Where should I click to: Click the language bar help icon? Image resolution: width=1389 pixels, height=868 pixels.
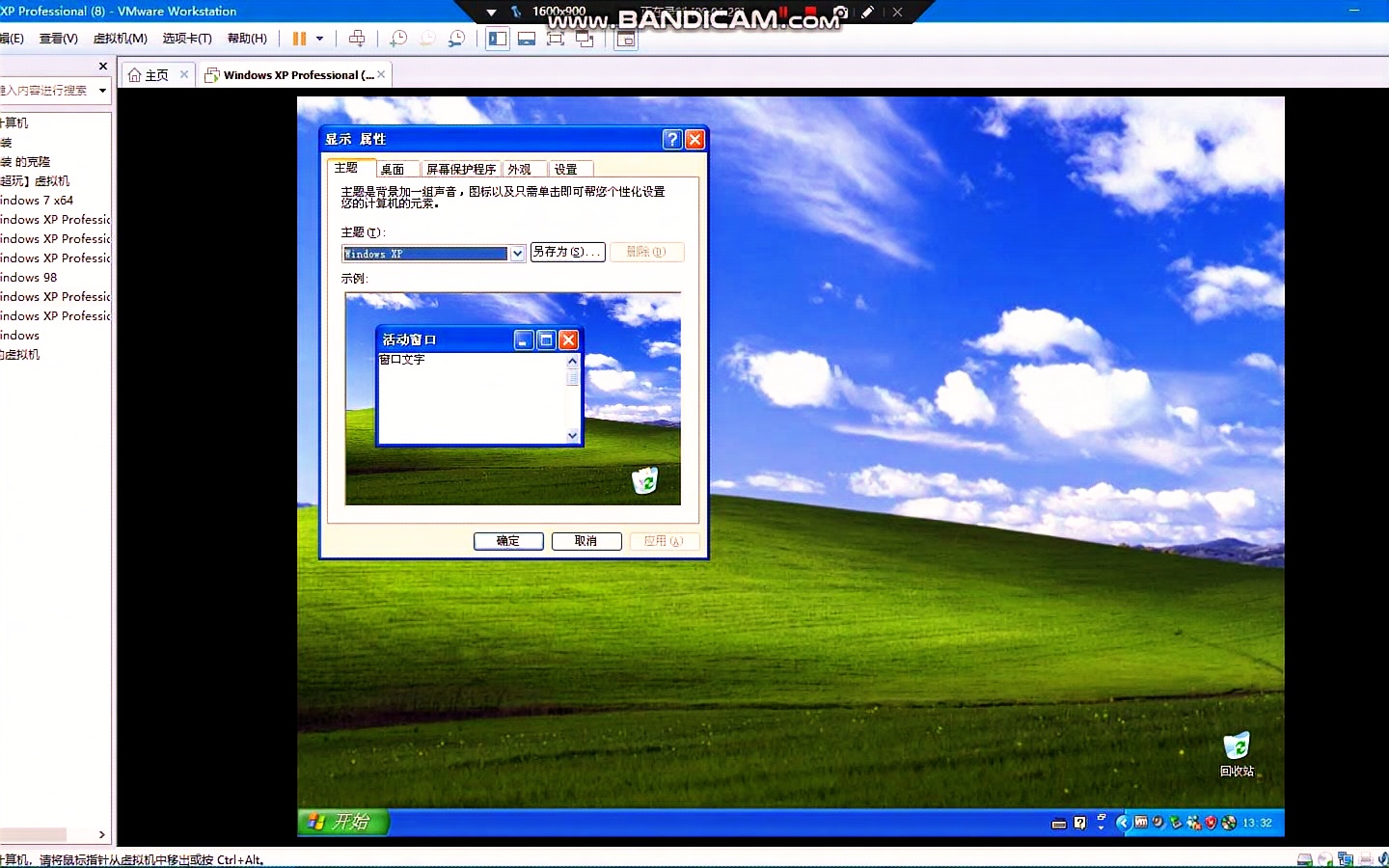click(x=1080, y=824)
